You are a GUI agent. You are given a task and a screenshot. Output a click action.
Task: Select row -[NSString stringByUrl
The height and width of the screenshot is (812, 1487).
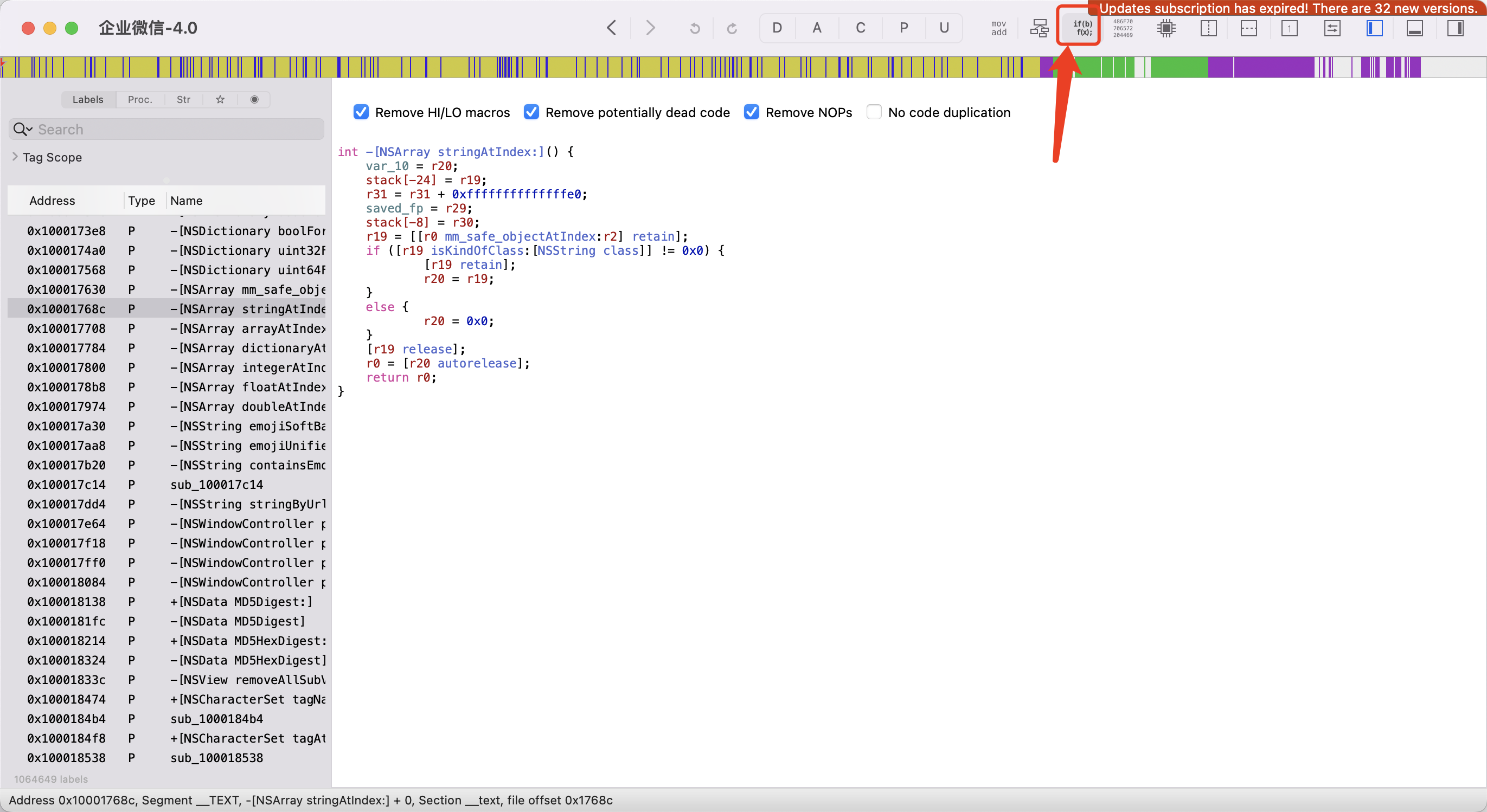(x=166, y=505)
